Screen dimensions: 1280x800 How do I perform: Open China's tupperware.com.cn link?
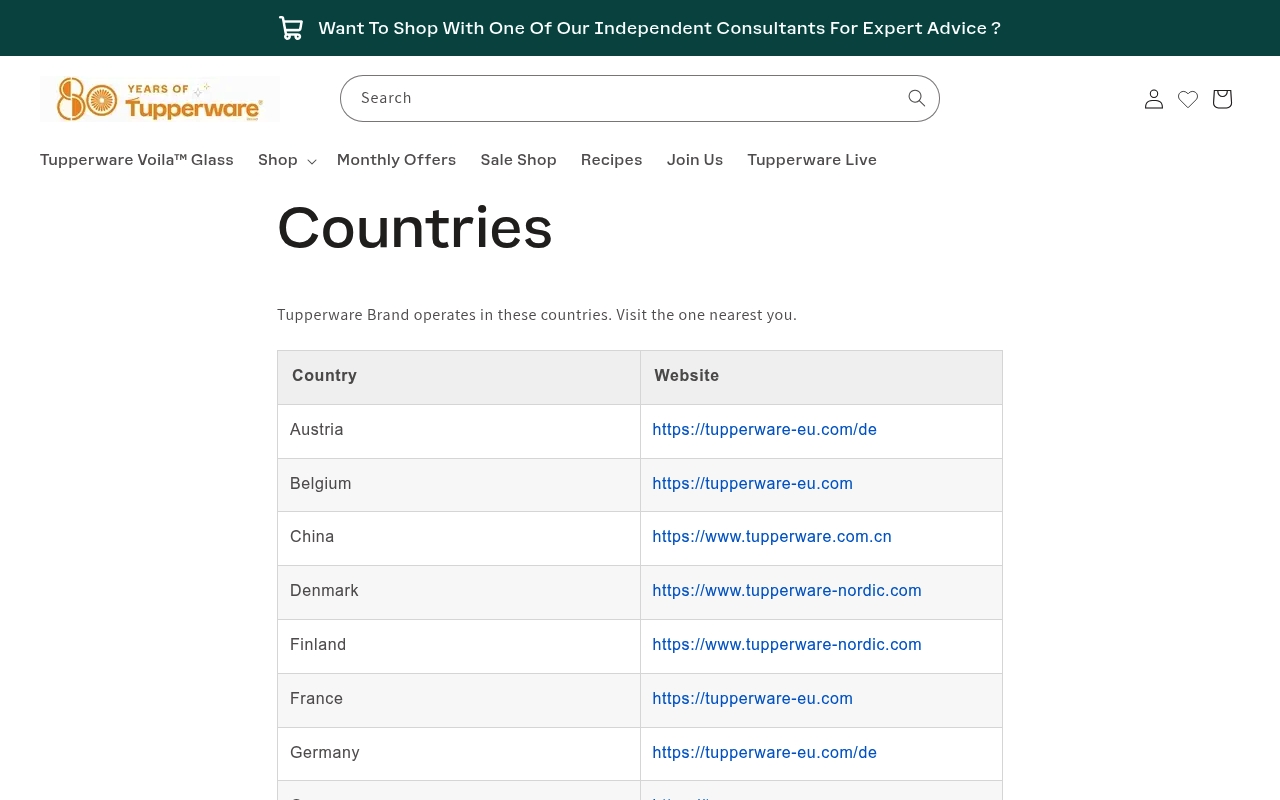[x=772, y=537]
